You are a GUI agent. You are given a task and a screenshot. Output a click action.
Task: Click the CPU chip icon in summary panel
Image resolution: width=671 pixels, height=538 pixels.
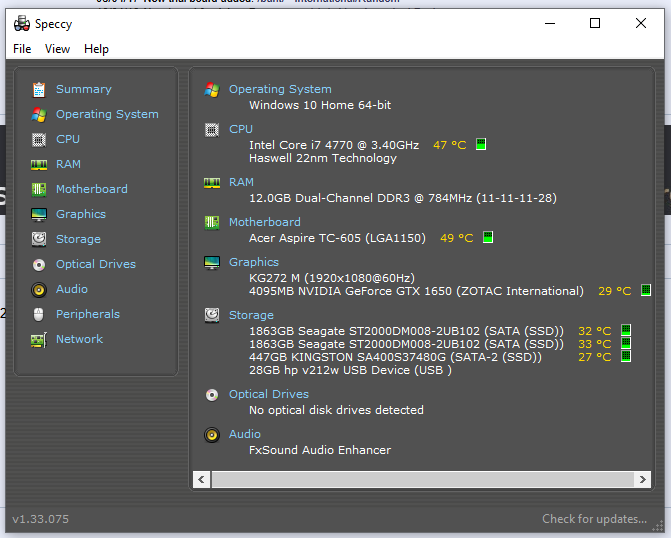pyautogui.click(x=212, y=130)
